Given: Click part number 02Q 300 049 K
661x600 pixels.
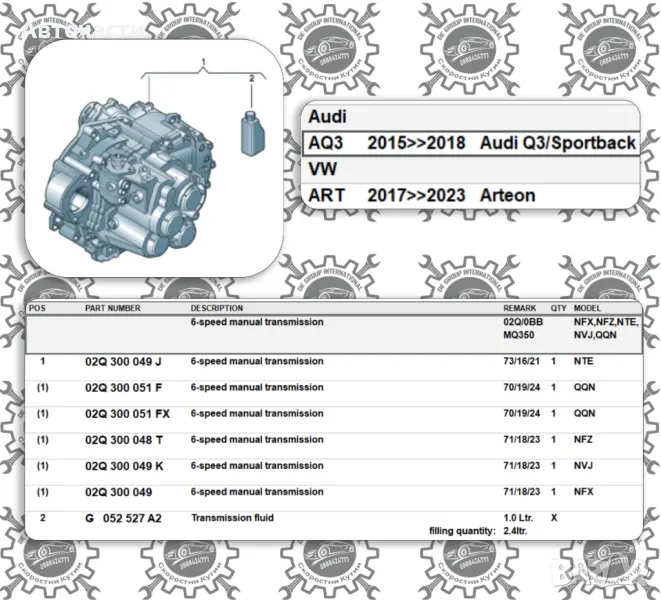Looking at the screenshot, I should coord(124,466).
